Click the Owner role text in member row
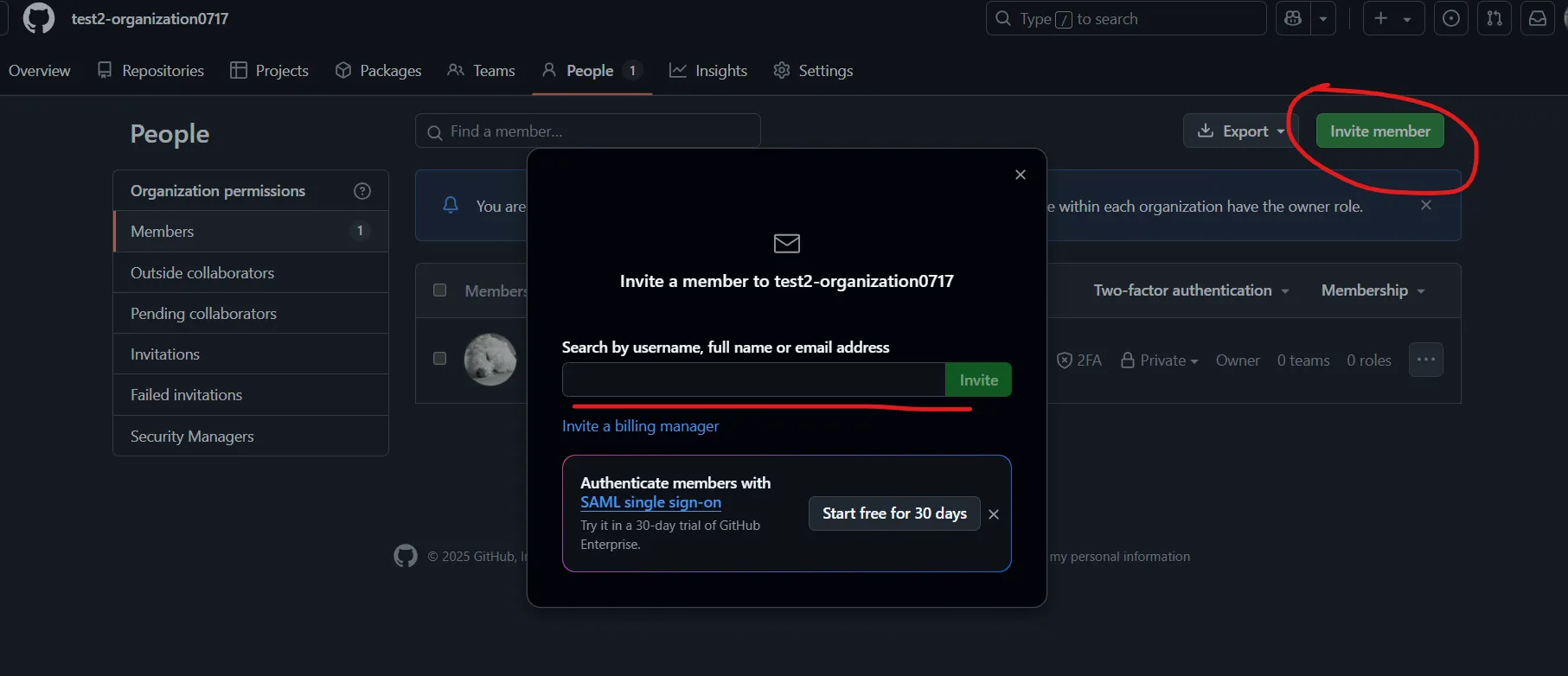Screen dimensions: 1568x676 pyautogui.click(x=1238, y=360)
